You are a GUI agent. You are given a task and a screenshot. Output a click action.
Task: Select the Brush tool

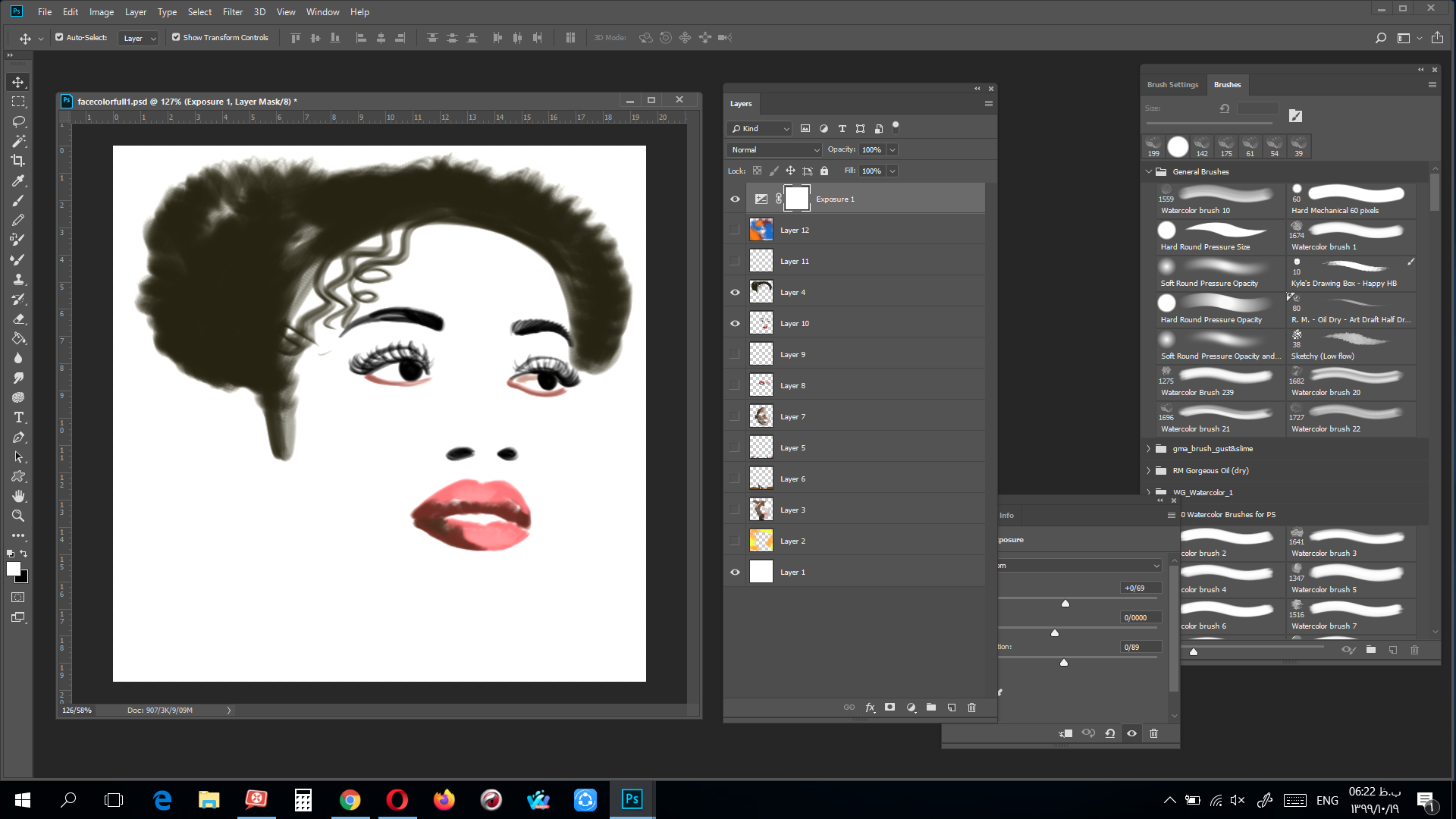18,200
